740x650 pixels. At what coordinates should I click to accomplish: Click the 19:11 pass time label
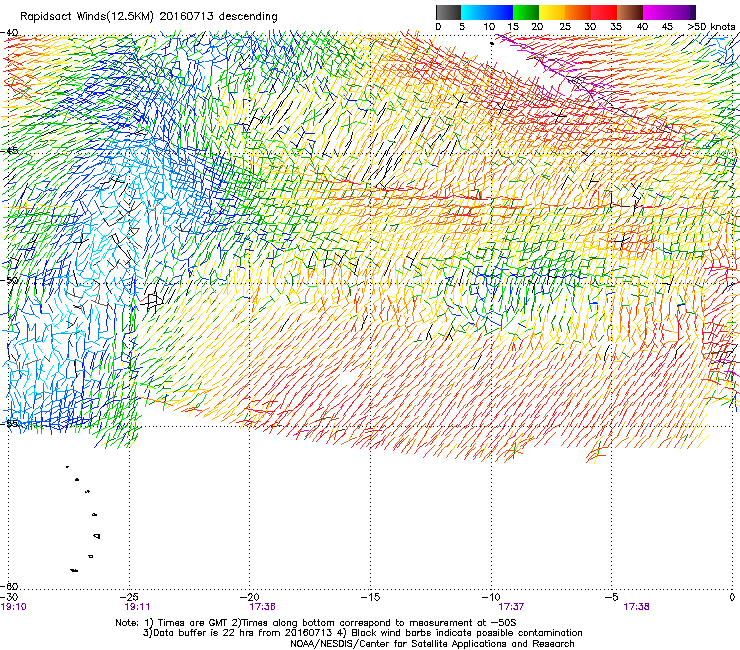[x=137, y=607]
